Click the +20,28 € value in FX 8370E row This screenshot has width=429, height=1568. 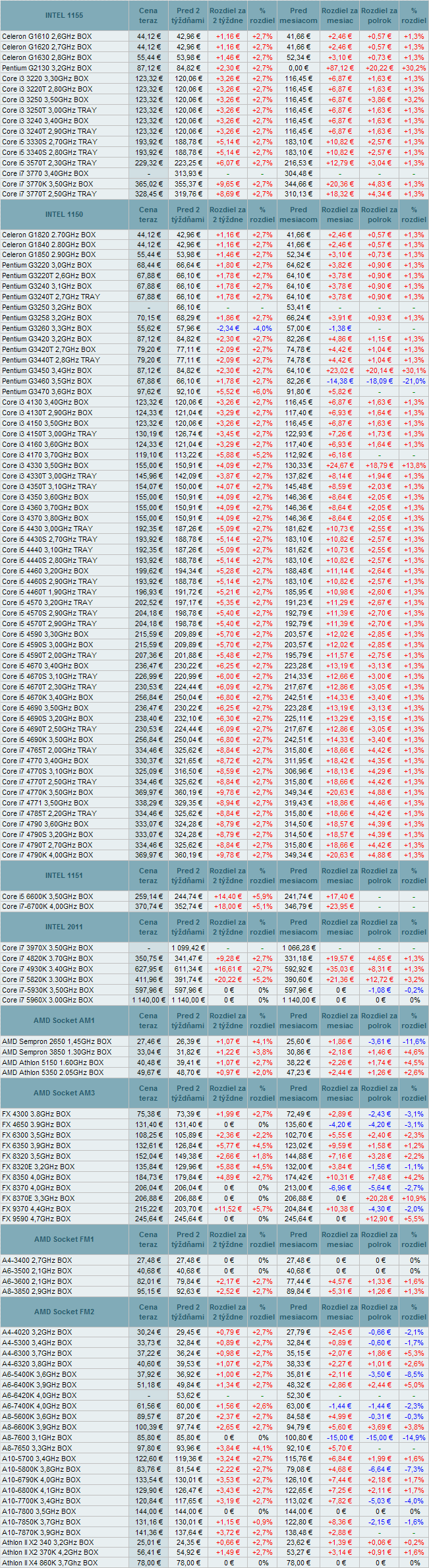pos(380,1198)
